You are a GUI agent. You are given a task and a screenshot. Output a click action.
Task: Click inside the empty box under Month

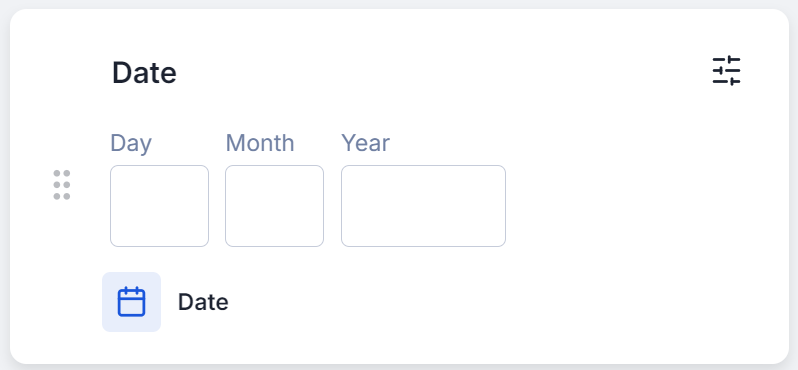[x=274, y=206]
